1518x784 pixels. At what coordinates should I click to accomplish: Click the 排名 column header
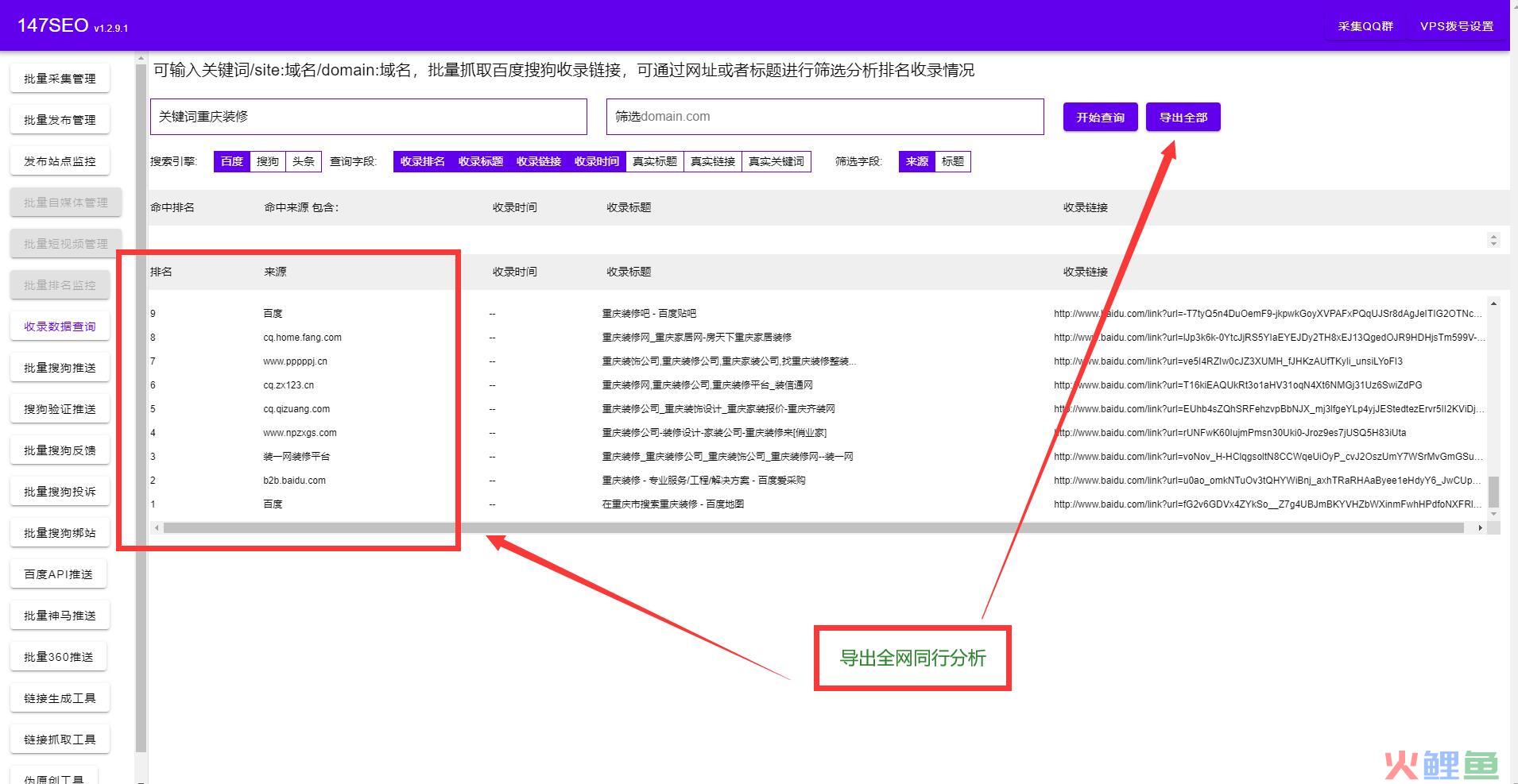tap(161, 272)
